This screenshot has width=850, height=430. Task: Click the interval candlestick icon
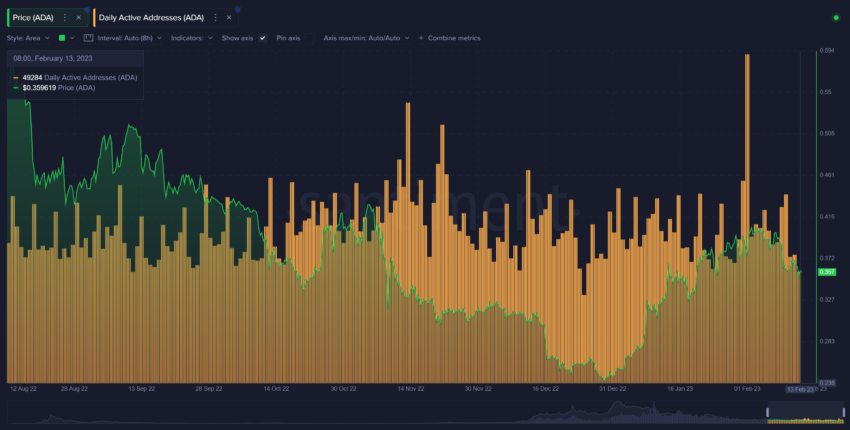pyautogui.click(x=88, y=38)
